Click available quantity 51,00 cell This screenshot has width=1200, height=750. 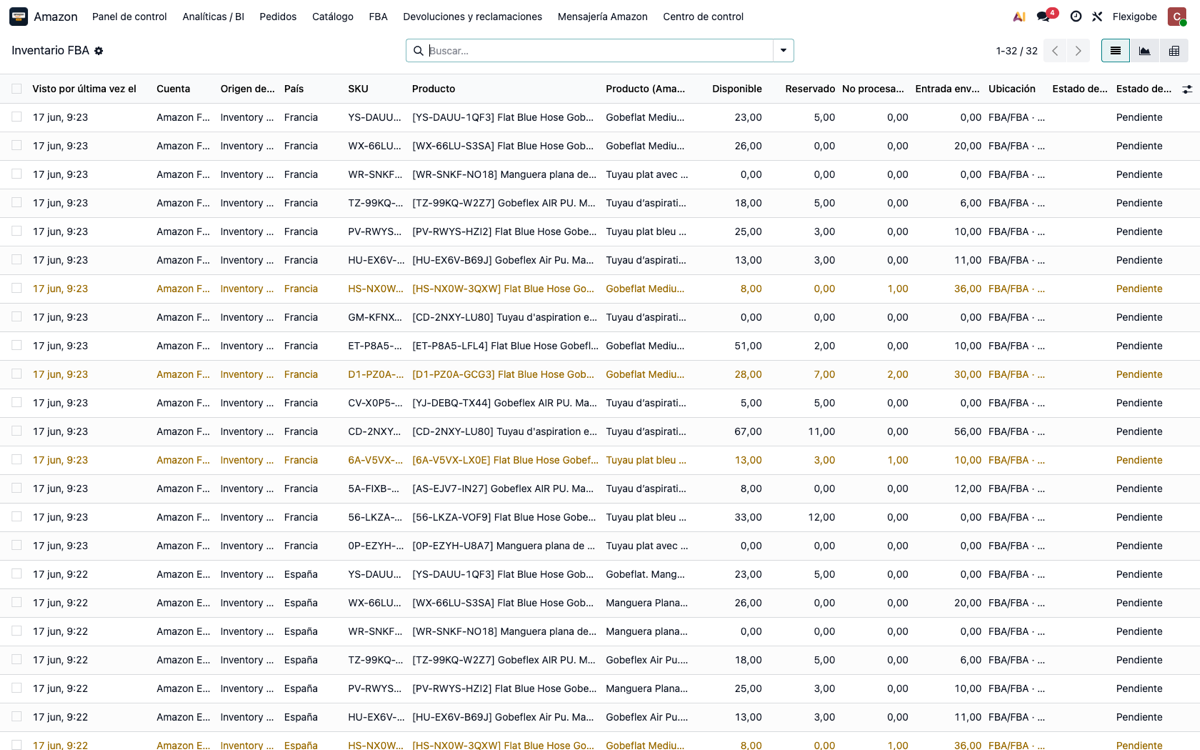click(x=748, y=346)
